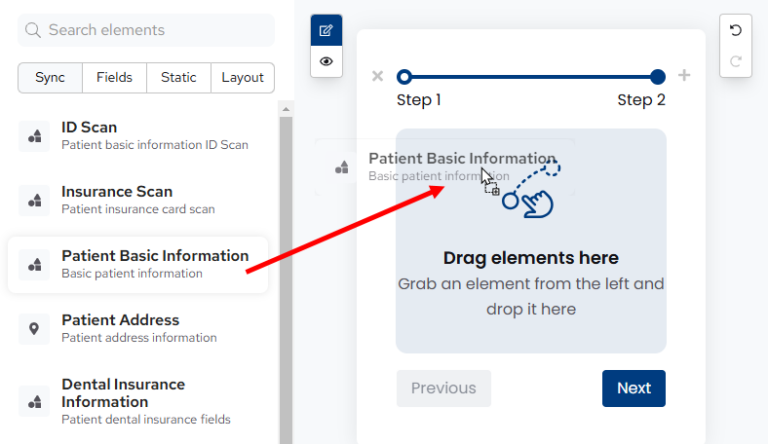The image size is (768, 444).
Task: Select the ID Scan element
Action: [x=138, y=136]
